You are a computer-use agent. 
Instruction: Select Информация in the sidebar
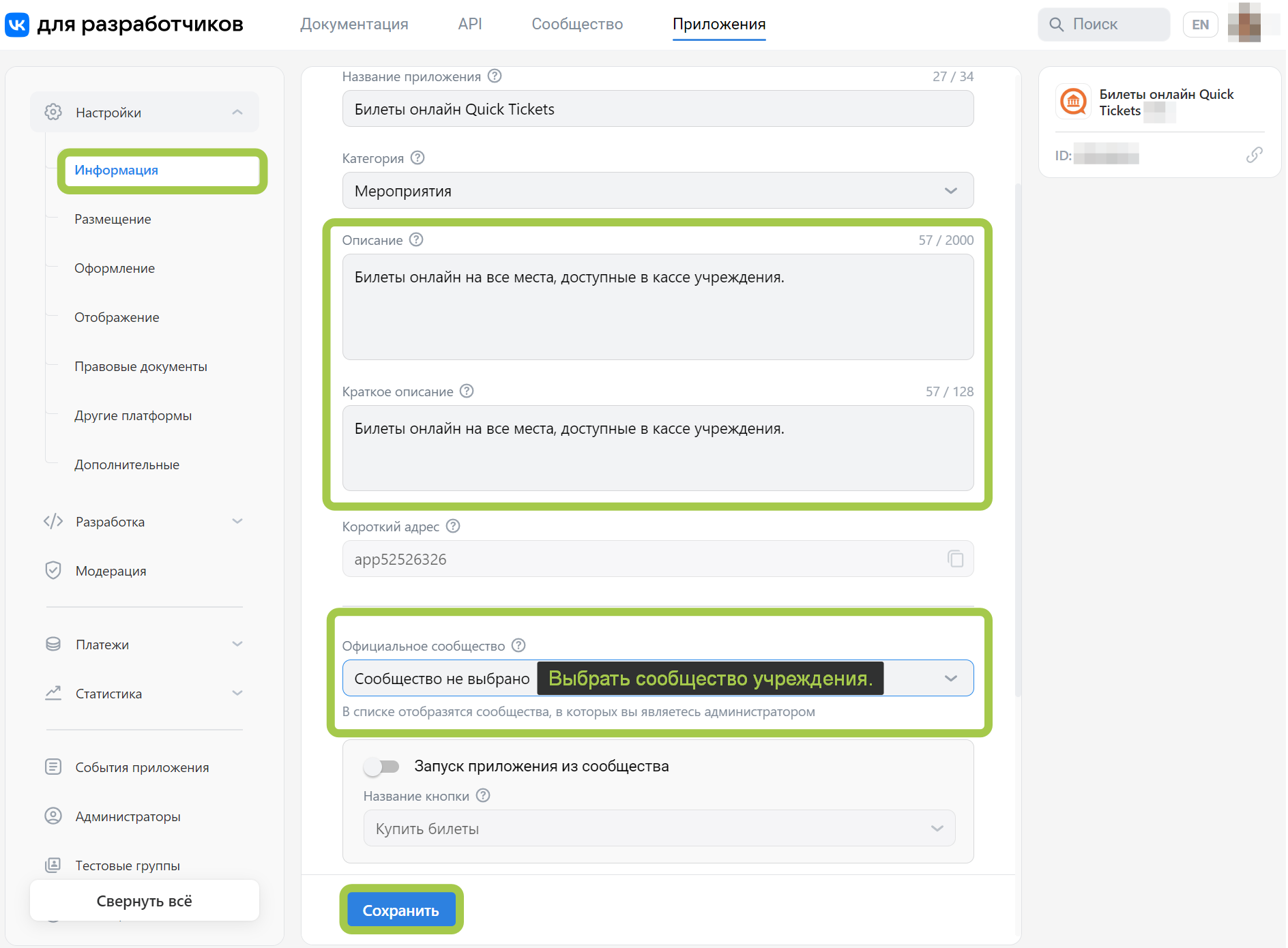coord(162,171)
